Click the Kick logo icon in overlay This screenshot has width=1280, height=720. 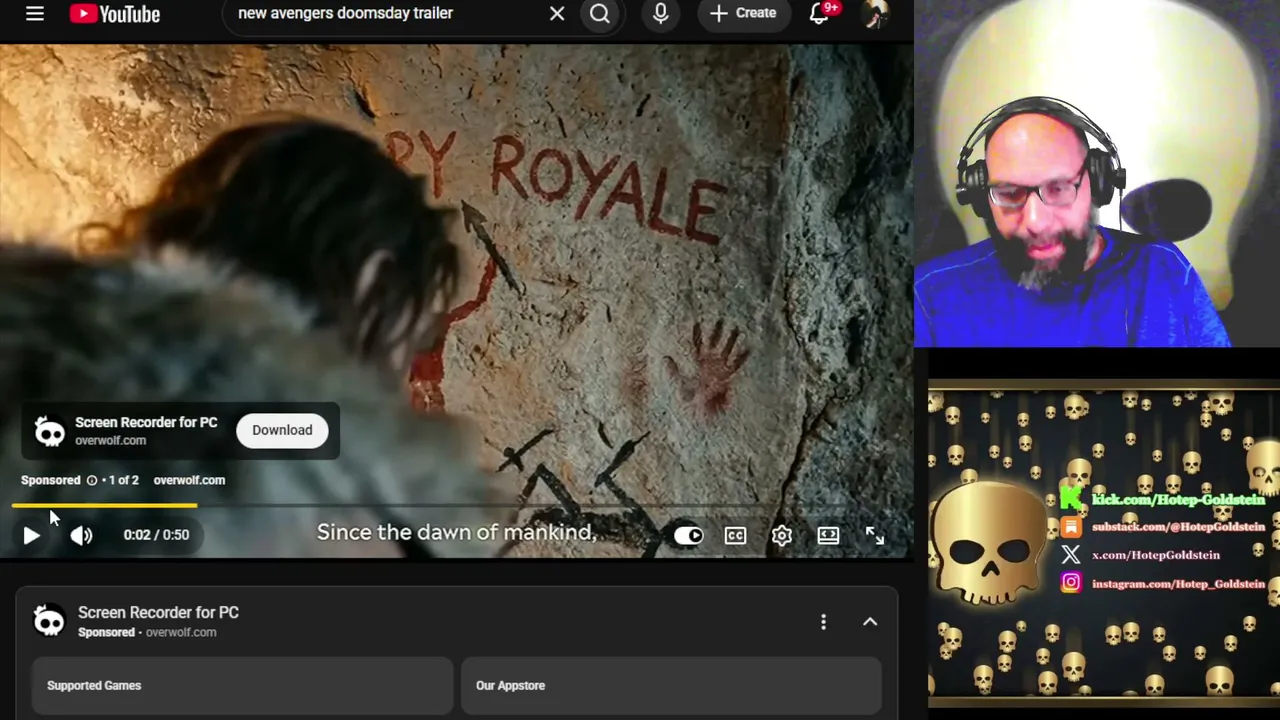[x=1071, y=498]
